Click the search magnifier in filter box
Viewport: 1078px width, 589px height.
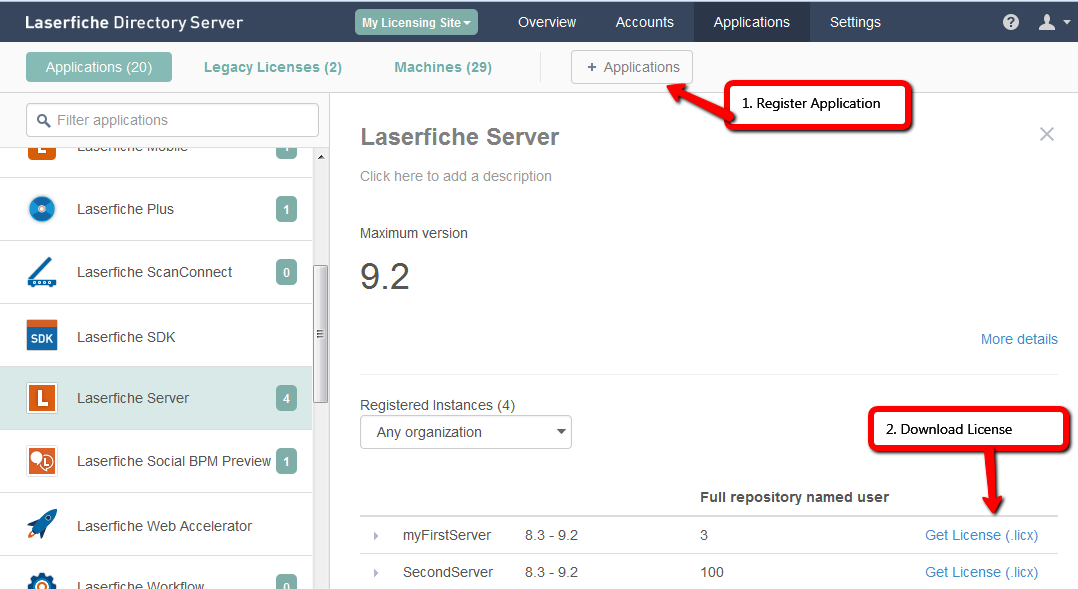pyautogui.click(x=43, y=120)
